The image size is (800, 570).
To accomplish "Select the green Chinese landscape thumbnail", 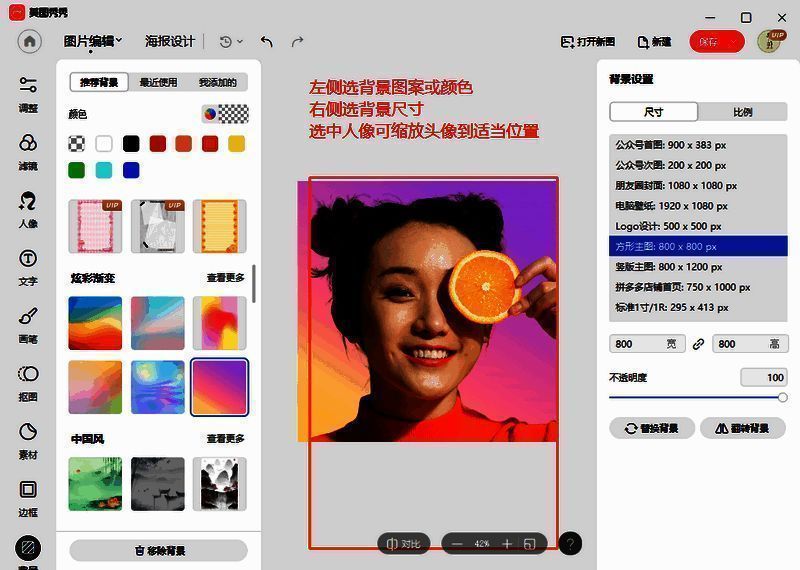I will point(95,484).
